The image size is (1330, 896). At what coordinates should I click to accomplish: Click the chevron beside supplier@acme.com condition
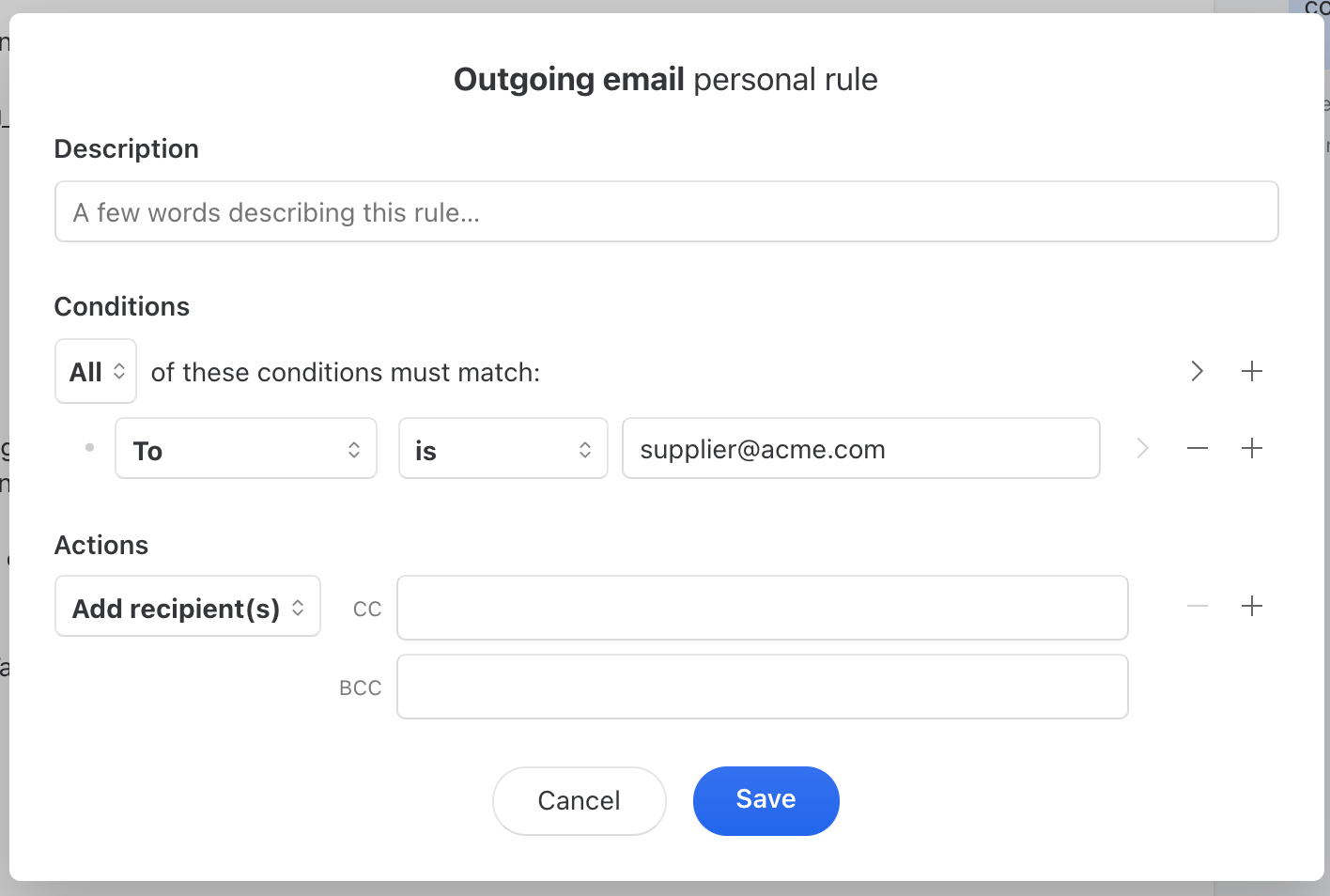1142,449
